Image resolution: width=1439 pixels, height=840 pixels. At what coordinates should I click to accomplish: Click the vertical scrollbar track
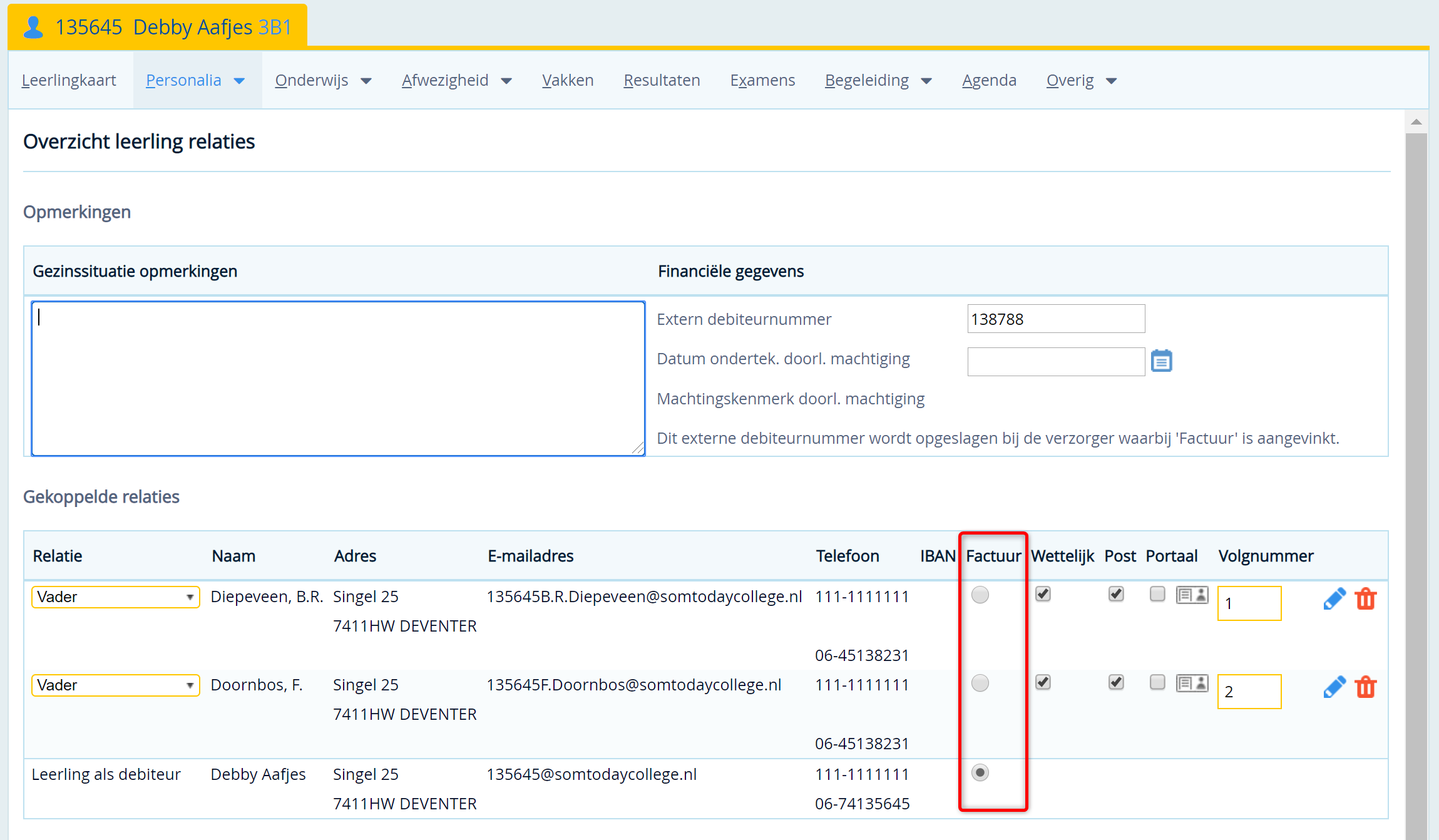[1416, 485]
